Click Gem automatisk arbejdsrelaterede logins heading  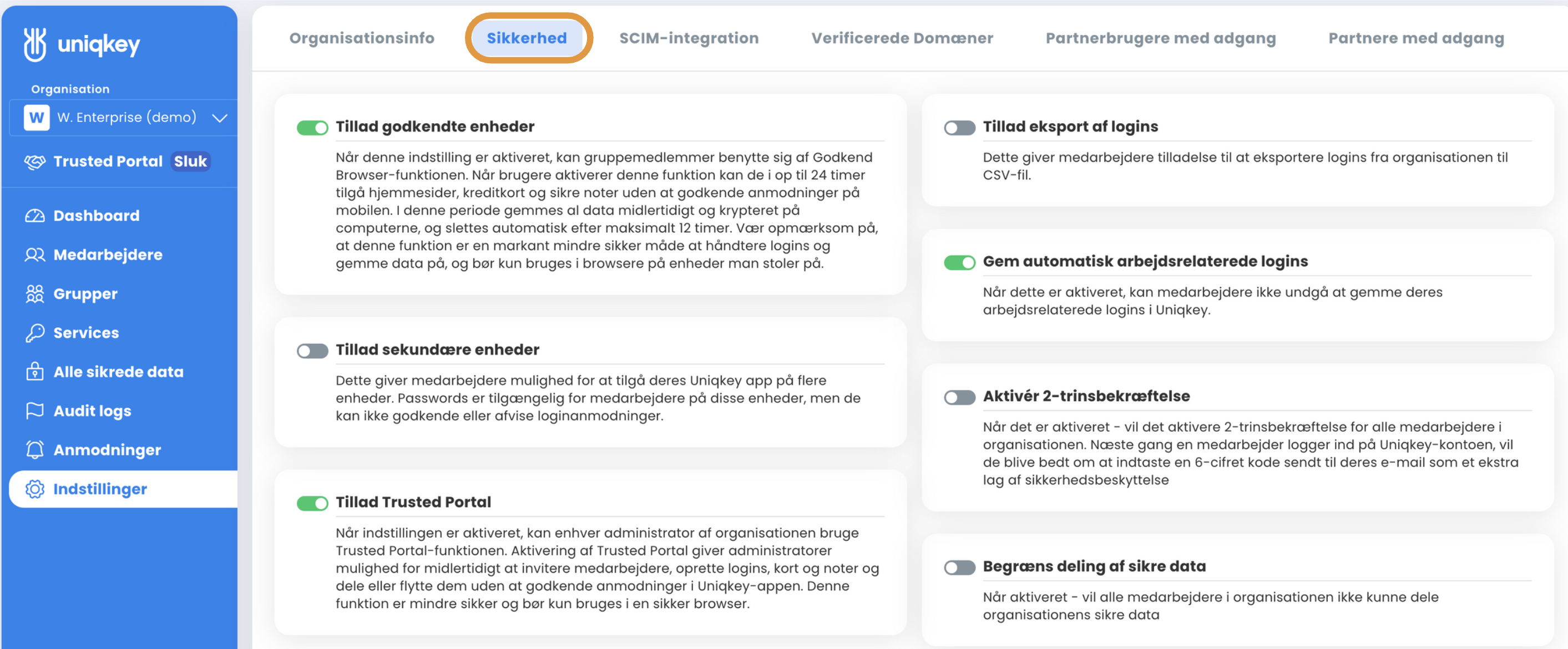pyautogui.click(x=1145, y=262)
